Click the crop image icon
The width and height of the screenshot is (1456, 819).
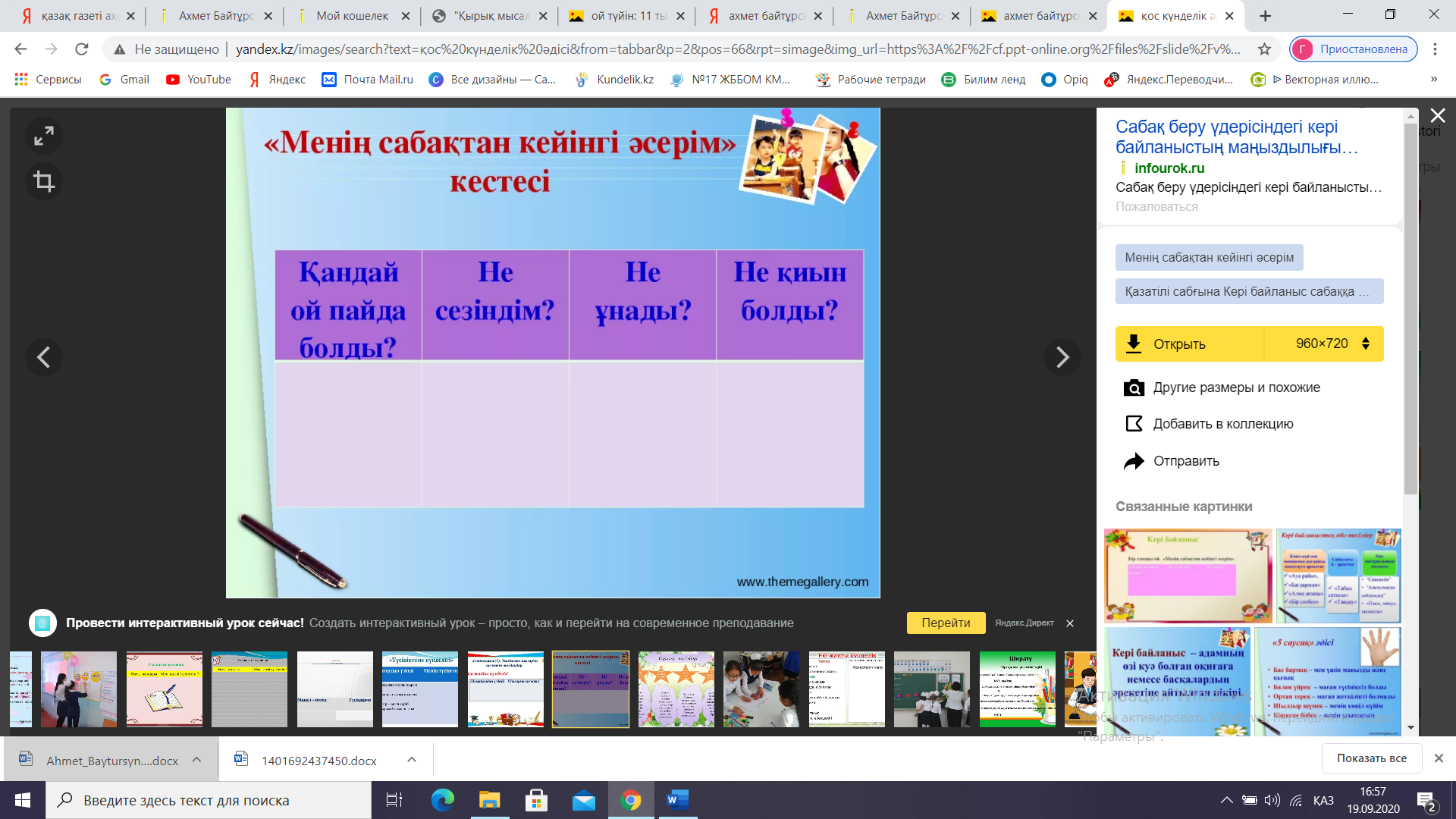click(44, 181)
